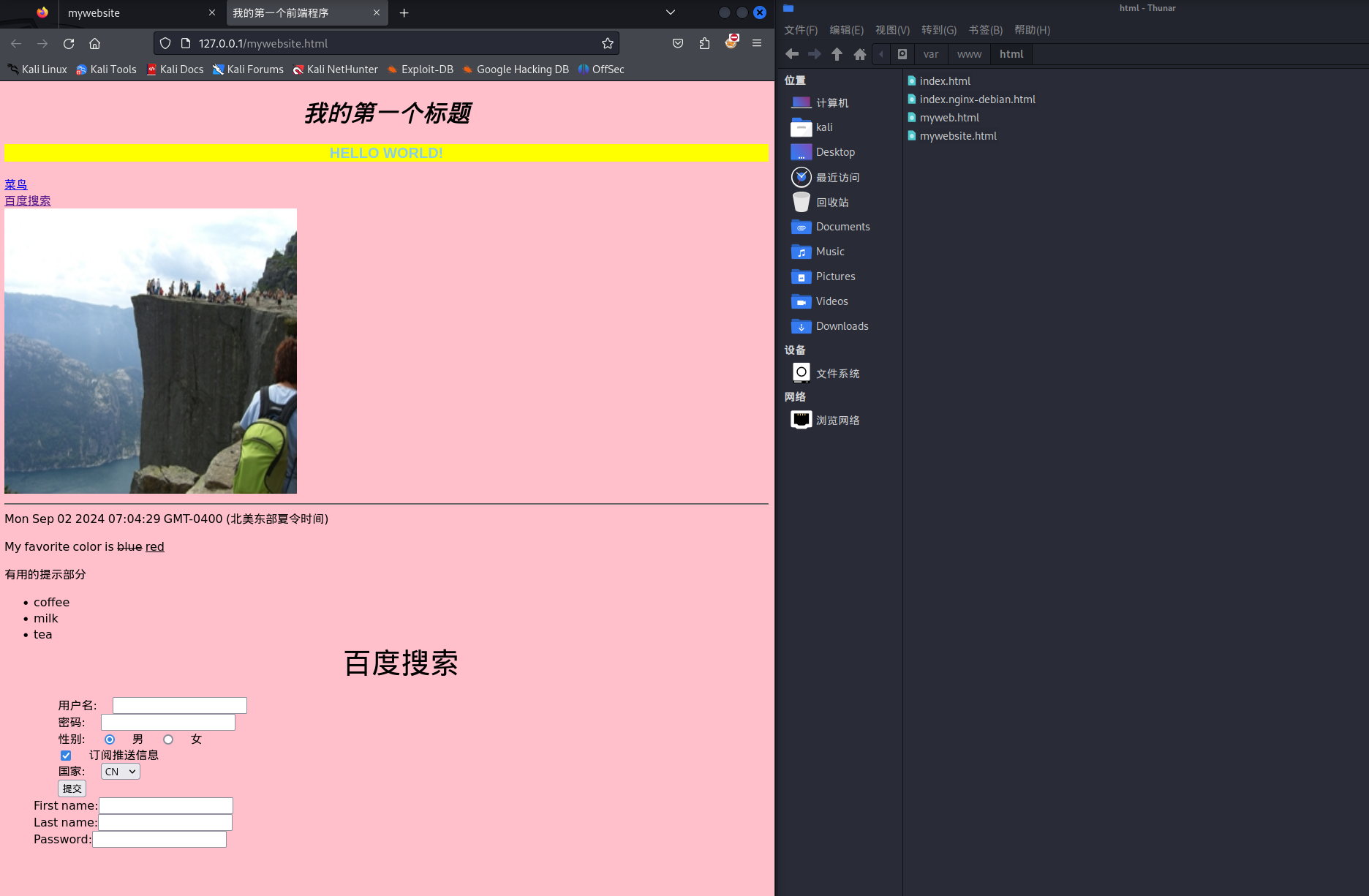Select the 男 radio button
This screenshot has height=896, width=1369.
[110, 739]
